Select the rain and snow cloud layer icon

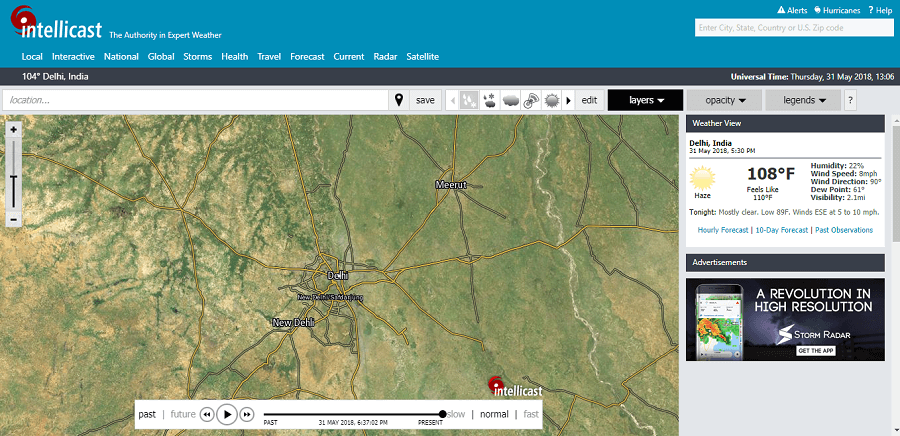tap(490, 100)
